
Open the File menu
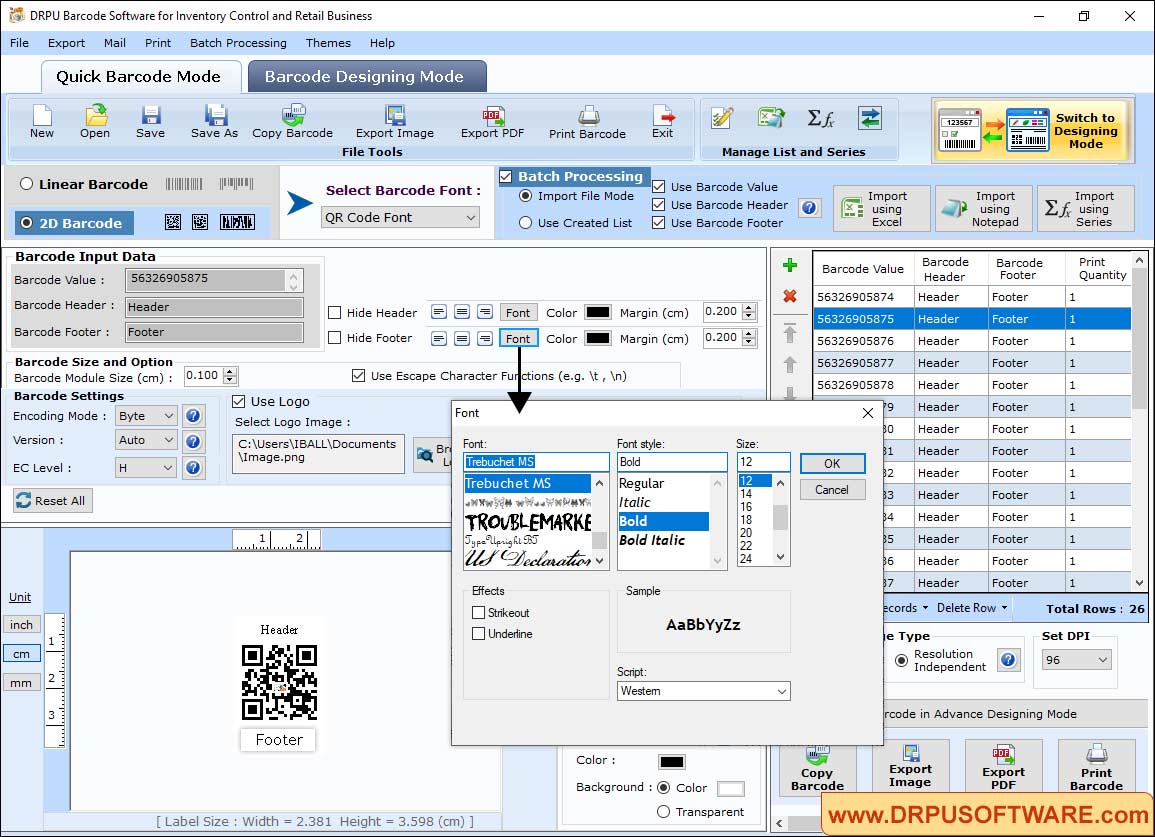[x=19, y=43]
